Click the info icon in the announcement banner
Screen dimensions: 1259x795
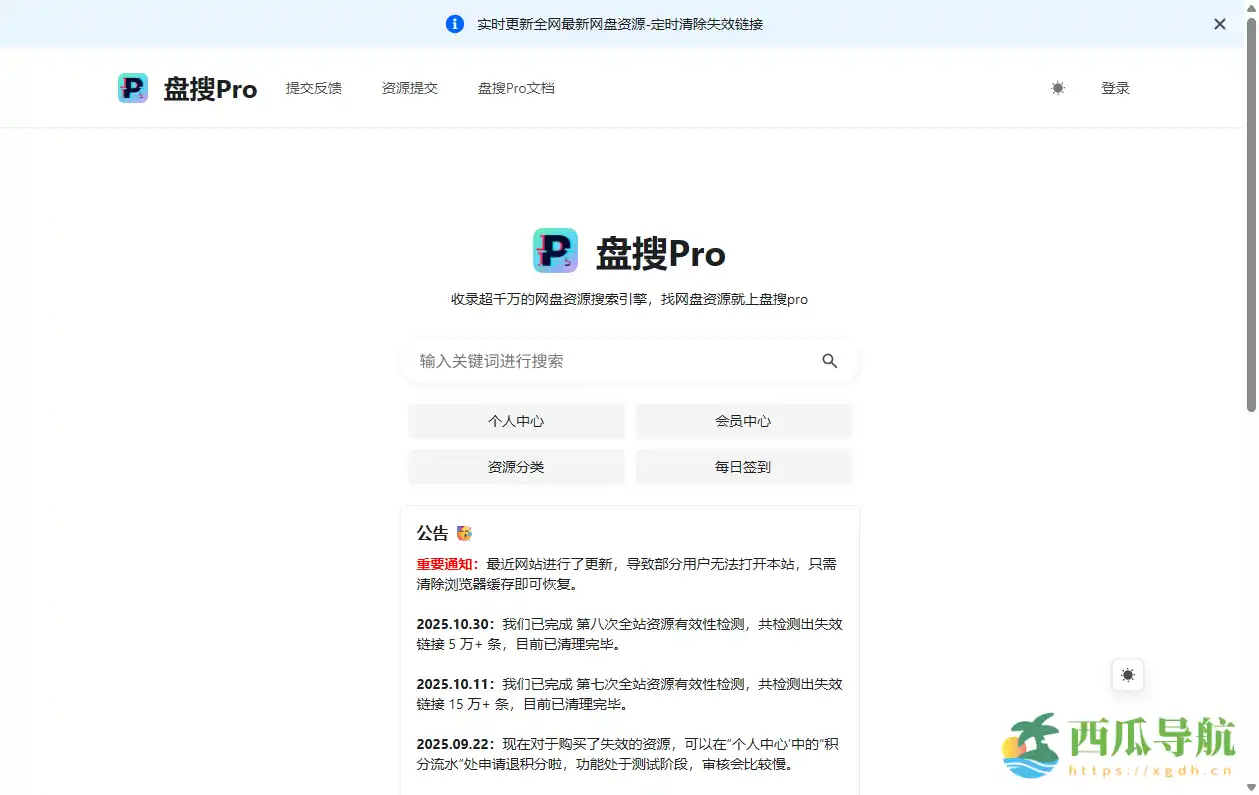coord(455,24)
